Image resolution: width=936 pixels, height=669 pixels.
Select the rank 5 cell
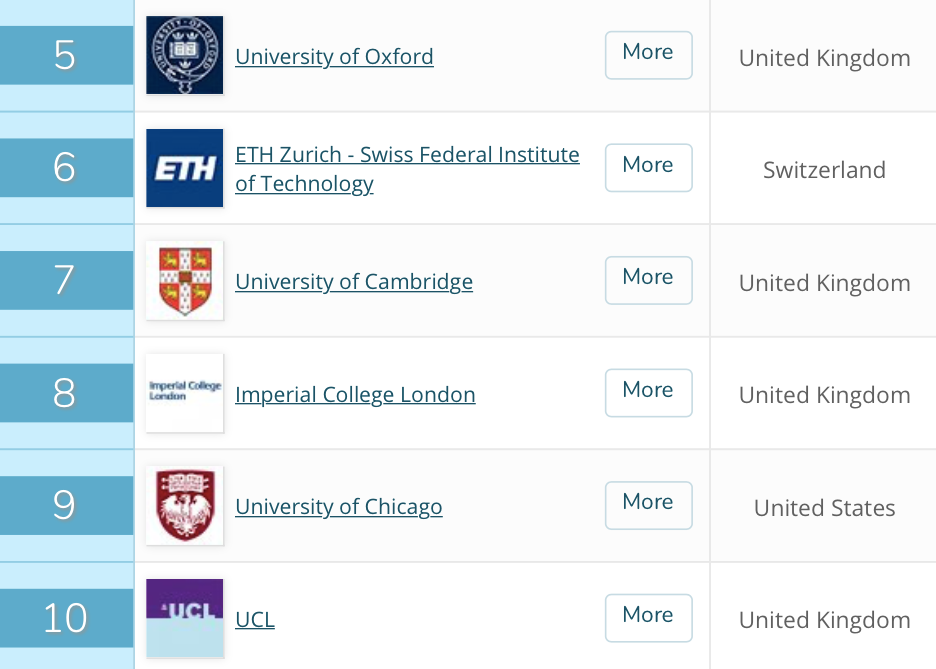(65, 56)
